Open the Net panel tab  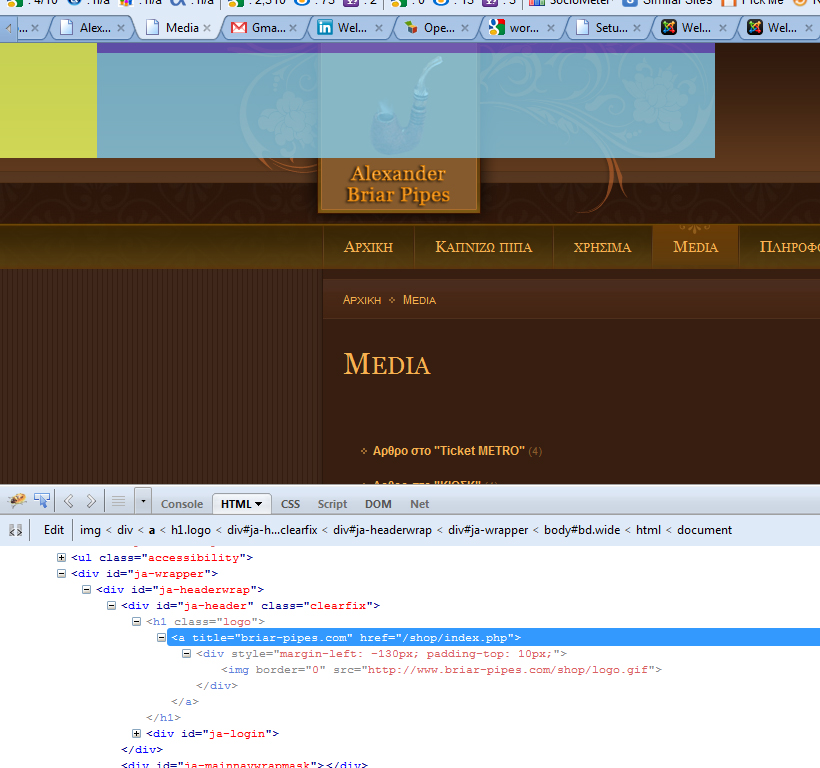(420, 504)
